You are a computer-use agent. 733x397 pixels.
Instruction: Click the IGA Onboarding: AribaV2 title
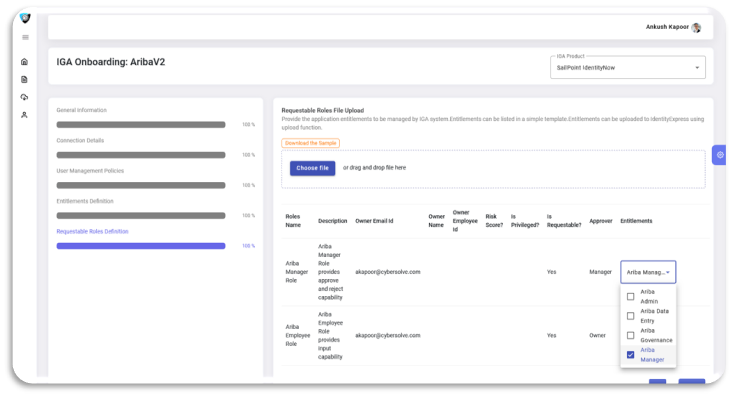[x=111, y=62]
